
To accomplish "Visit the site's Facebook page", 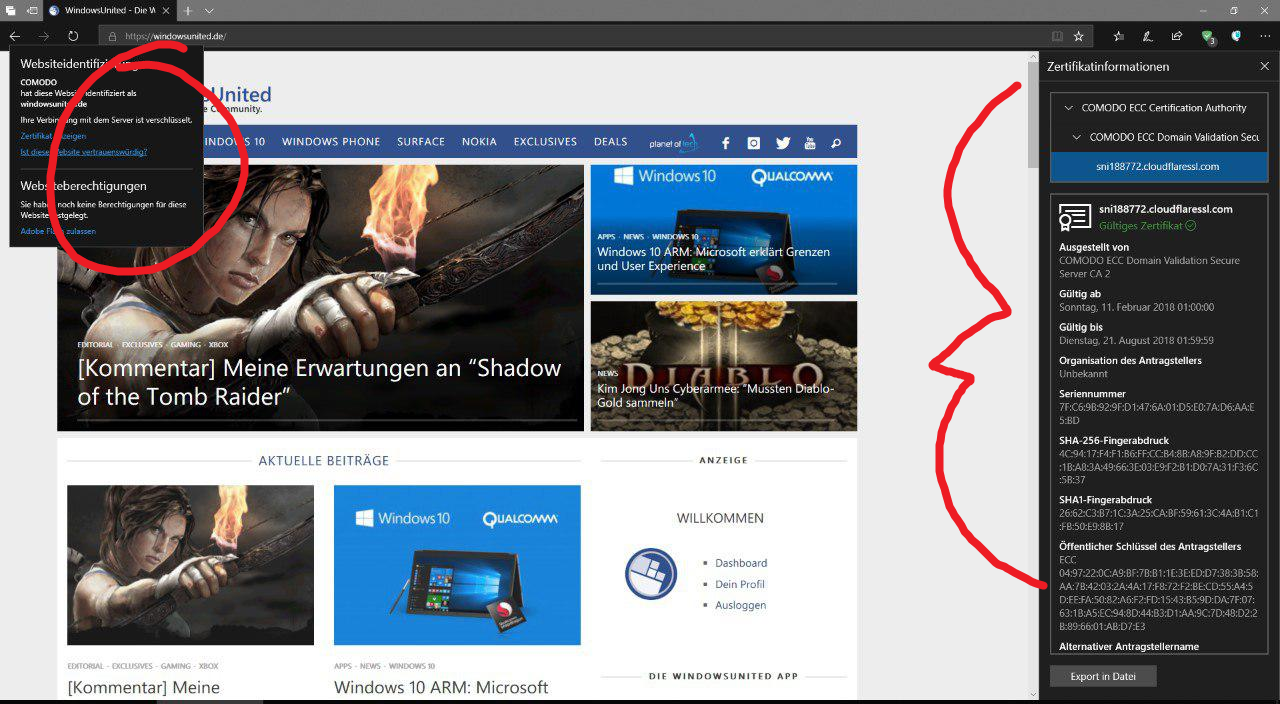I will (x=726, y=143).
